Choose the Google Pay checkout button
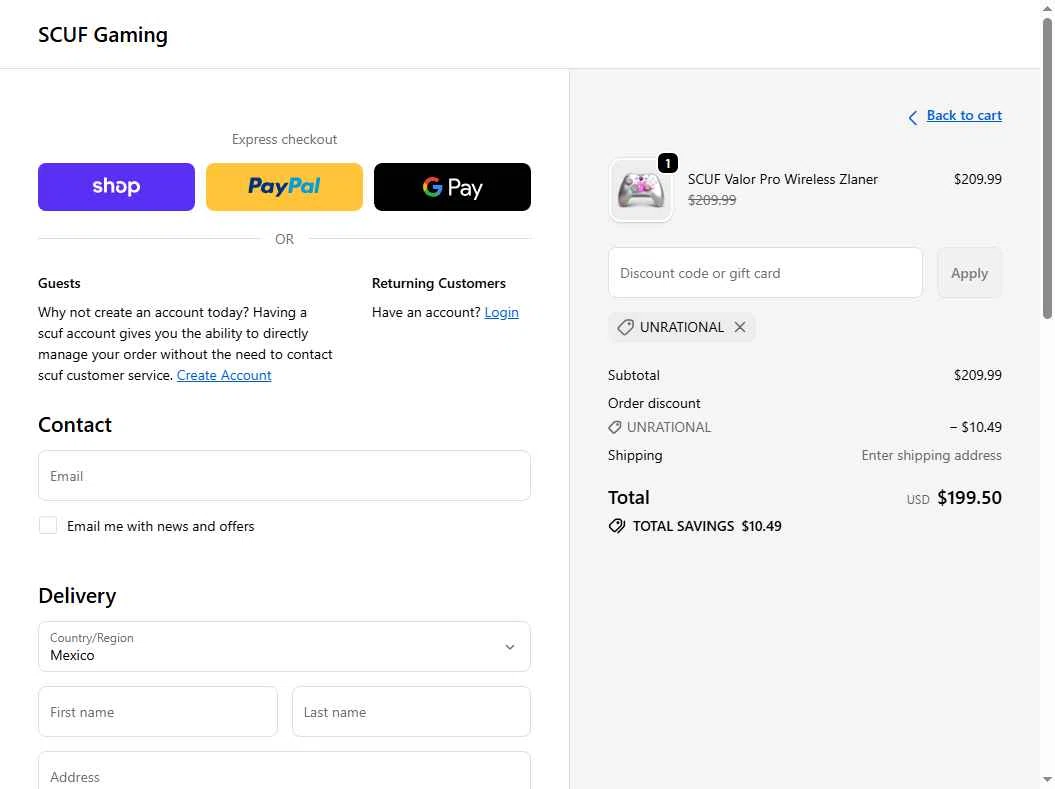The image size is (1055, 789). (x=452, y=187)
